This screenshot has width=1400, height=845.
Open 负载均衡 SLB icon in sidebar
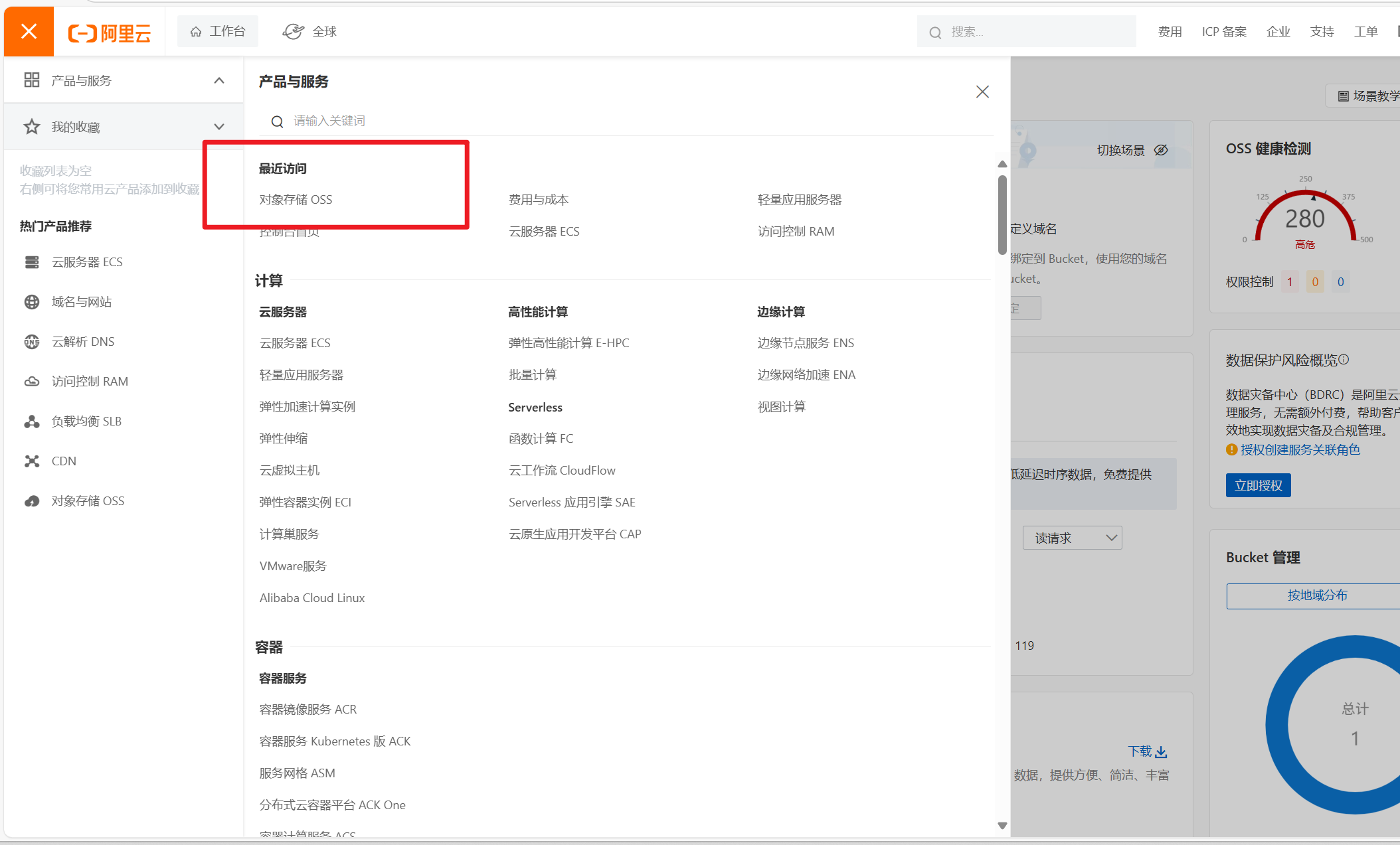click(x=32, y=422)
